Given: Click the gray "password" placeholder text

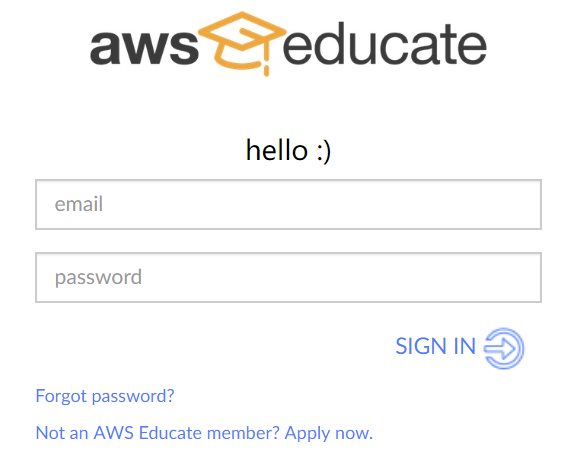Looking at the screenshot, I should (x=98, y=278).
